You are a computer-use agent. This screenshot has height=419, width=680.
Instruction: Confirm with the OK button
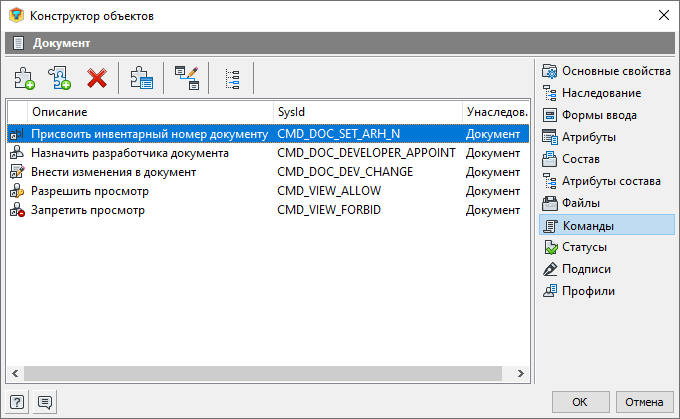click(x=580, y=402)
